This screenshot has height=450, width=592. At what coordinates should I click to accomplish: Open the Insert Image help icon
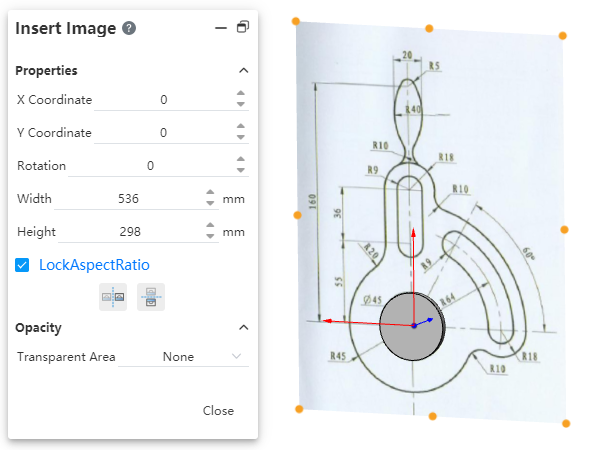(x=129, y=28)
